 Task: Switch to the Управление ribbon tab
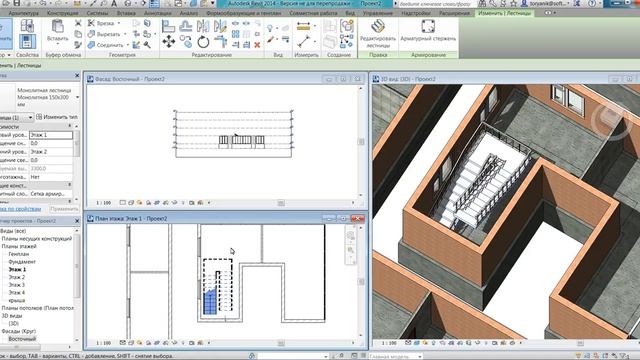[x=378, y=13]
